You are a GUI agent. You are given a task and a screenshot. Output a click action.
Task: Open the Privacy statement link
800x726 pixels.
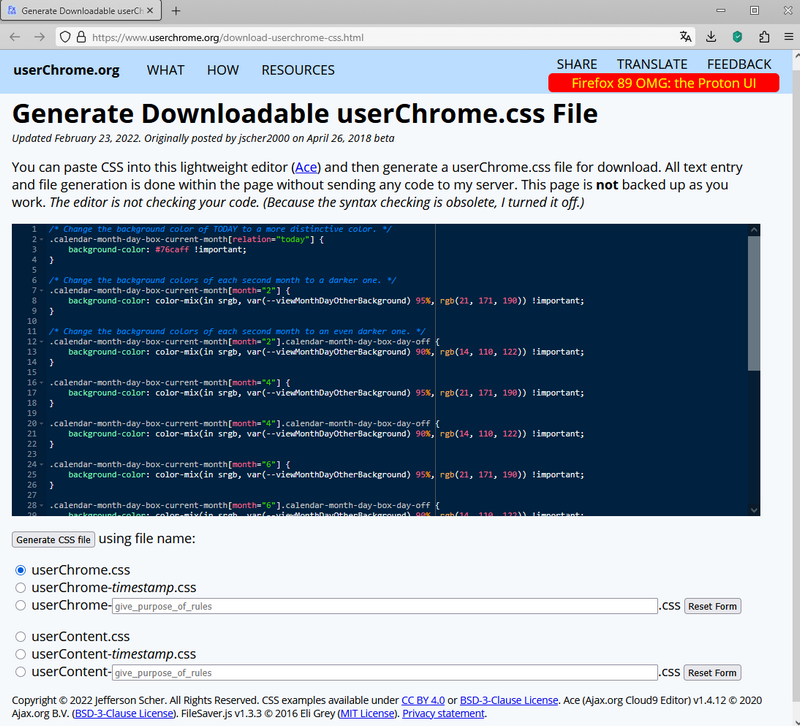(443, 713)
